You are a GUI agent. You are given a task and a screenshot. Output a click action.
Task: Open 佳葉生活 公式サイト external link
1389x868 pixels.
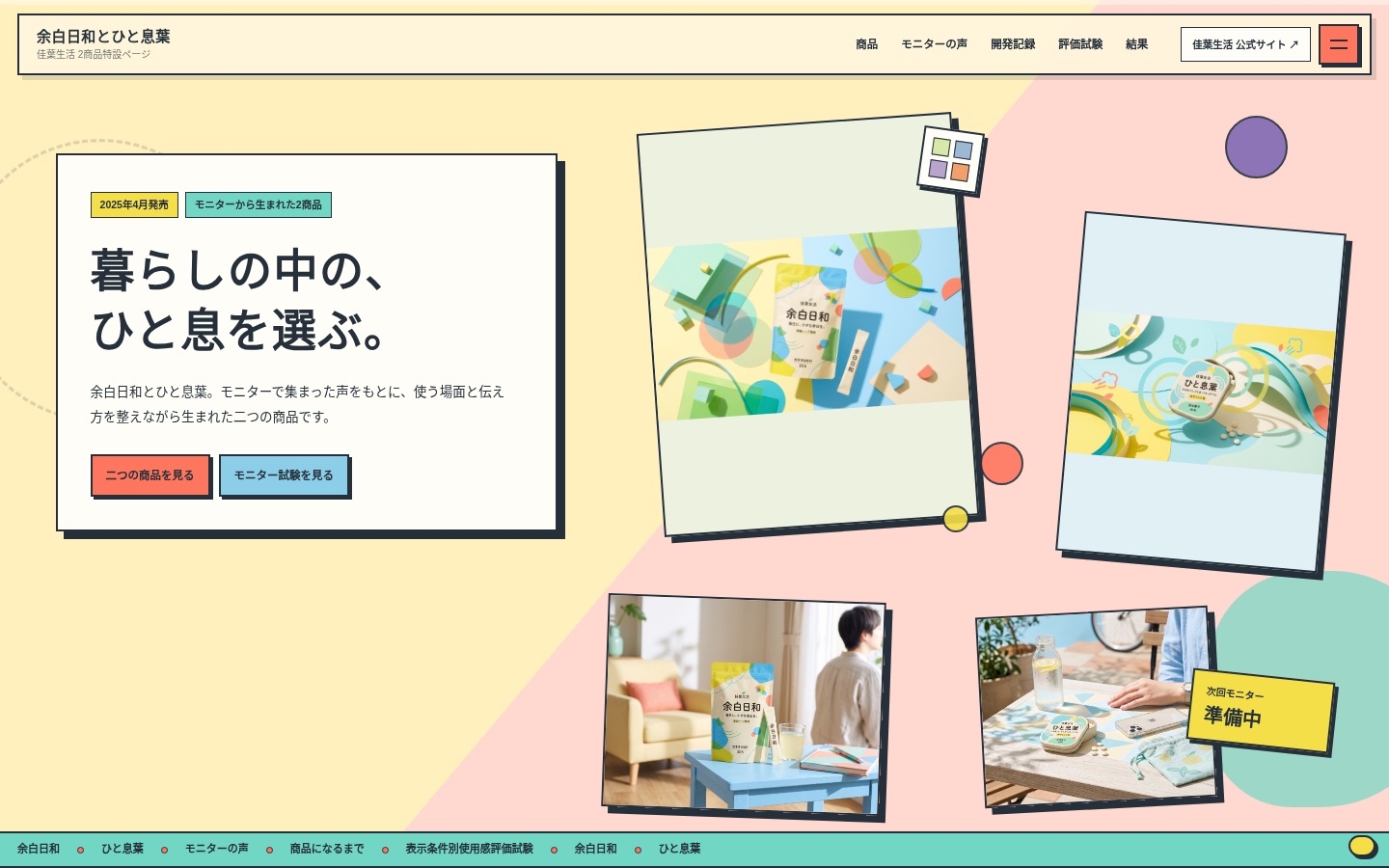[1245, 44]
